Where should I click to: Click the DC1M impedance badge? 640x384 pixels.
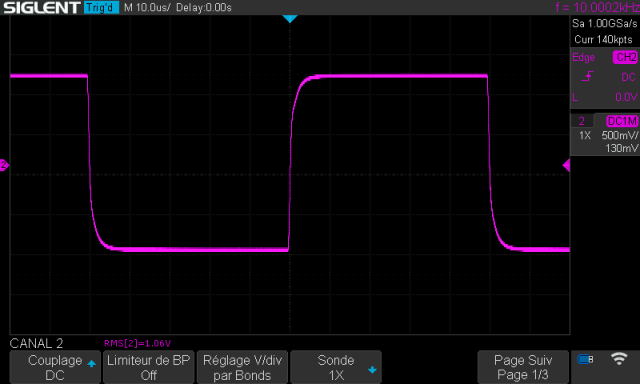(x=622, y=121)
